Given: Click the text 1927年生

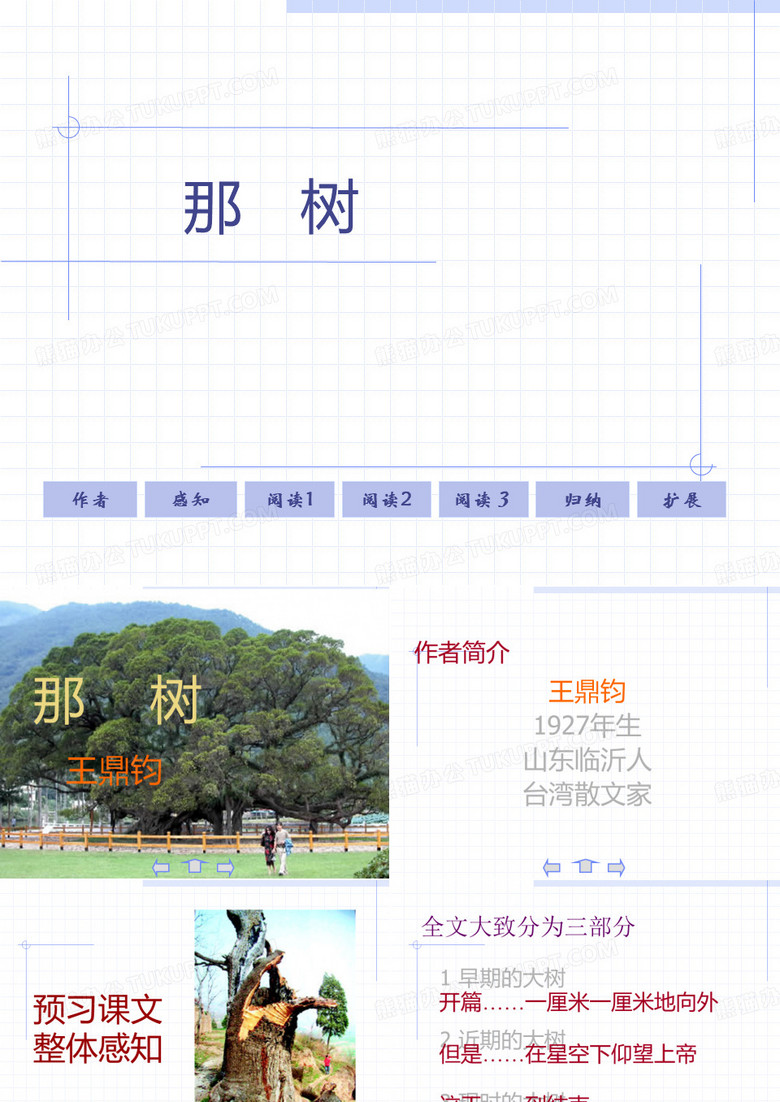Looking at the screenshot, I should tap(587, 725).
